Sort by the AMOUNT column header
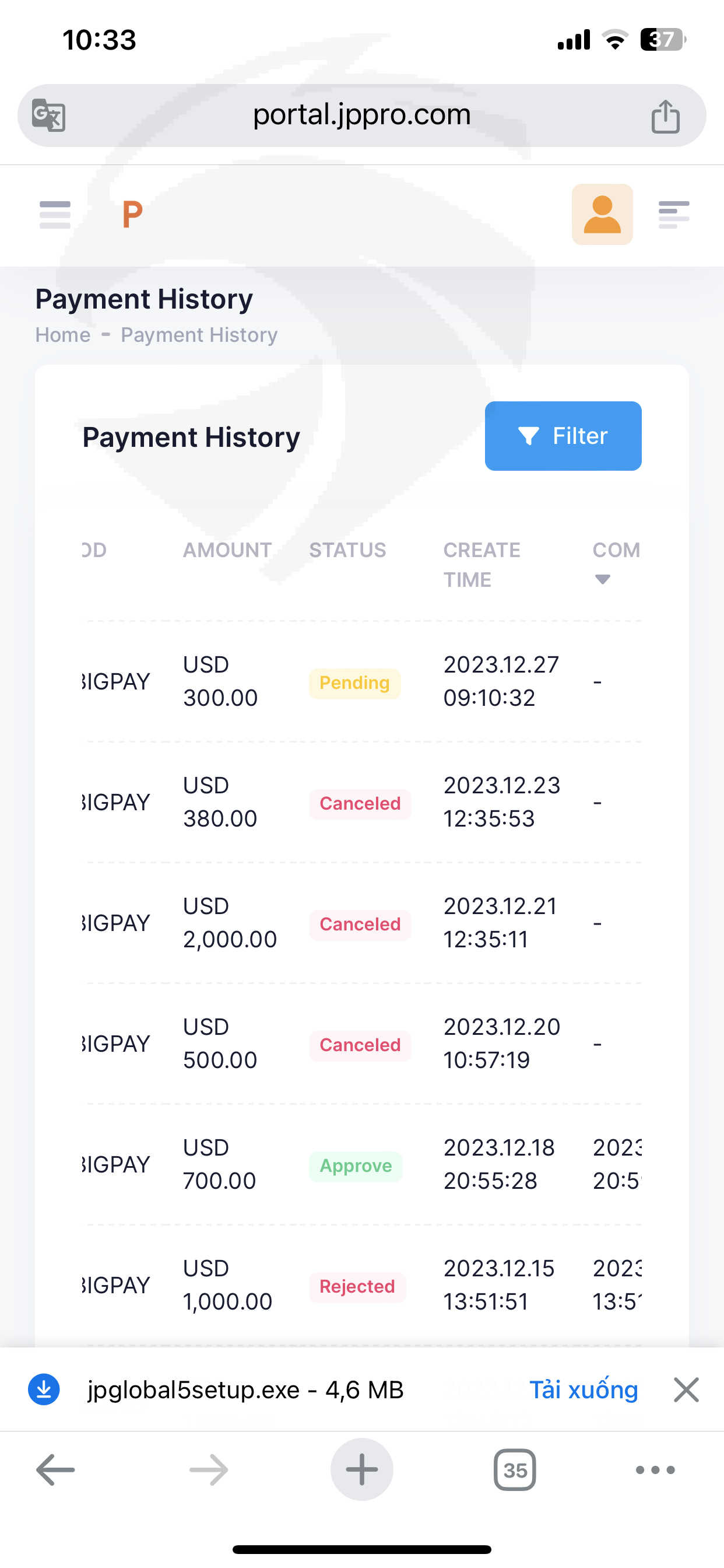Screen dimensions: 724x1568 (227, 550)
